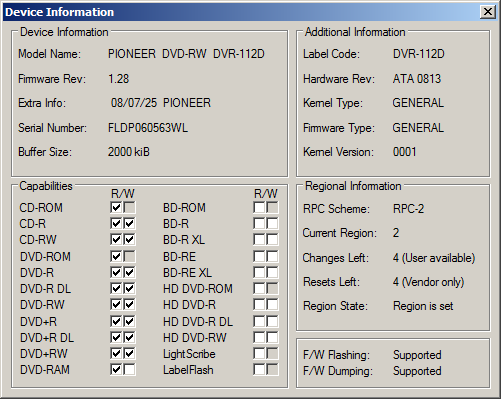Toggle the DVD-R write checkbox
This screenshot has width=501, height=399.
[130, 272]
